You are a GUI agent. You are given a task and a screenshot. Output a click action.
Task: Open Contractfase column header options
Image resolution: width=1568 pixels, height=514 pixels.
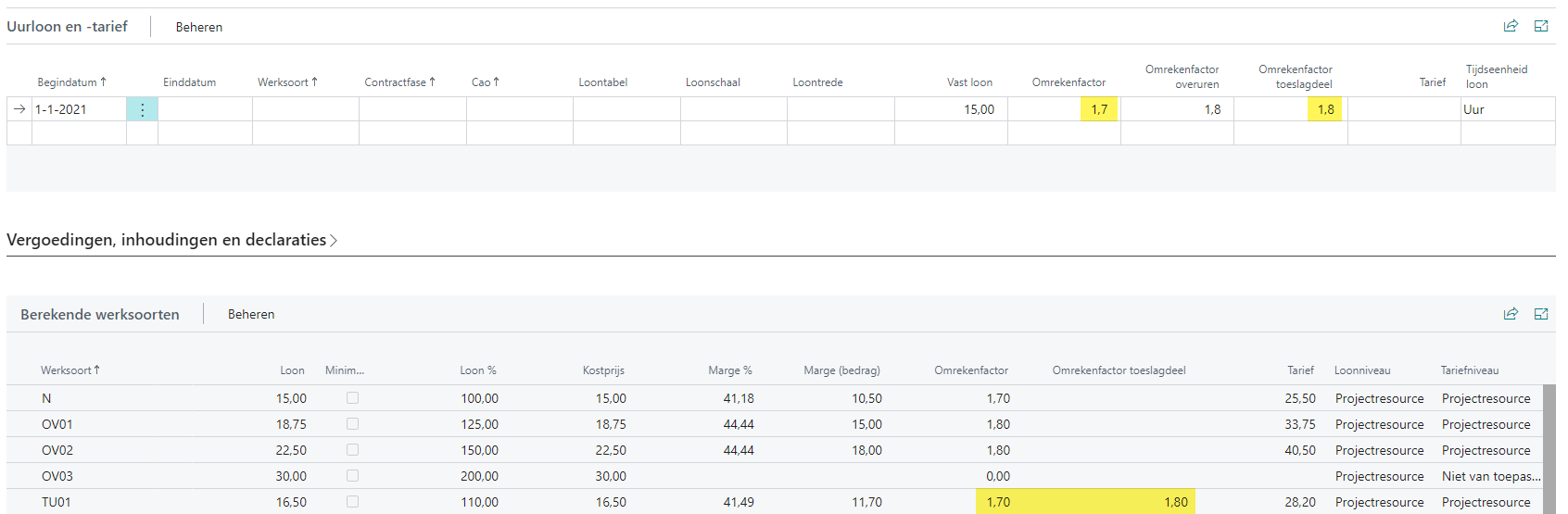[398, 82]
